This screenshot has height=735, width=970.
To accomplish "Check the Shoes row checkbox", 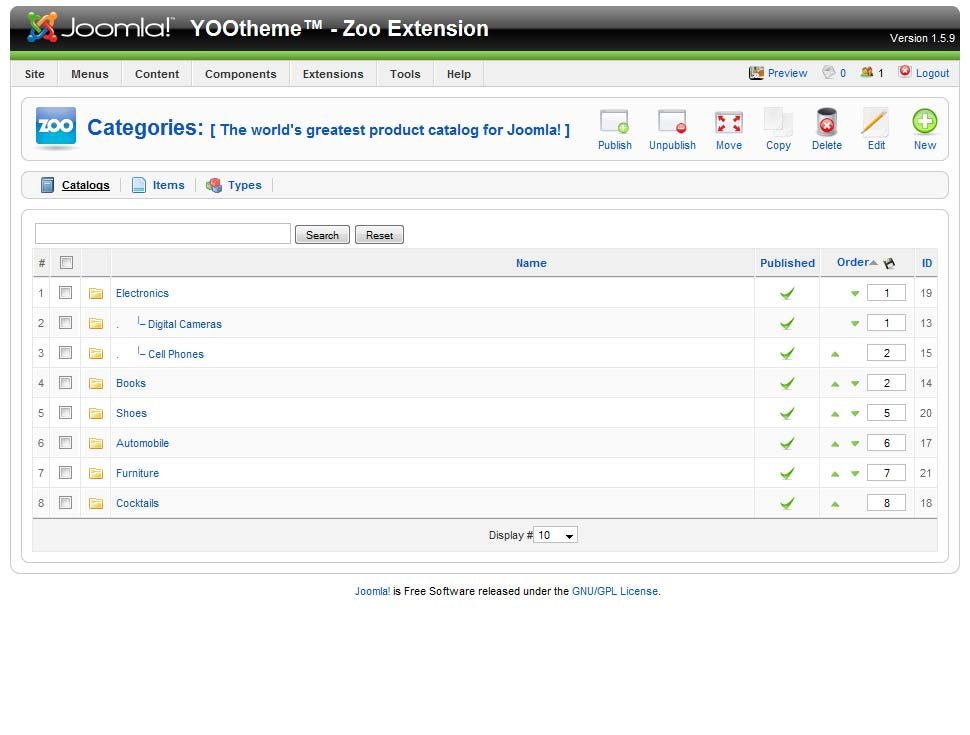I will point(65,412).
